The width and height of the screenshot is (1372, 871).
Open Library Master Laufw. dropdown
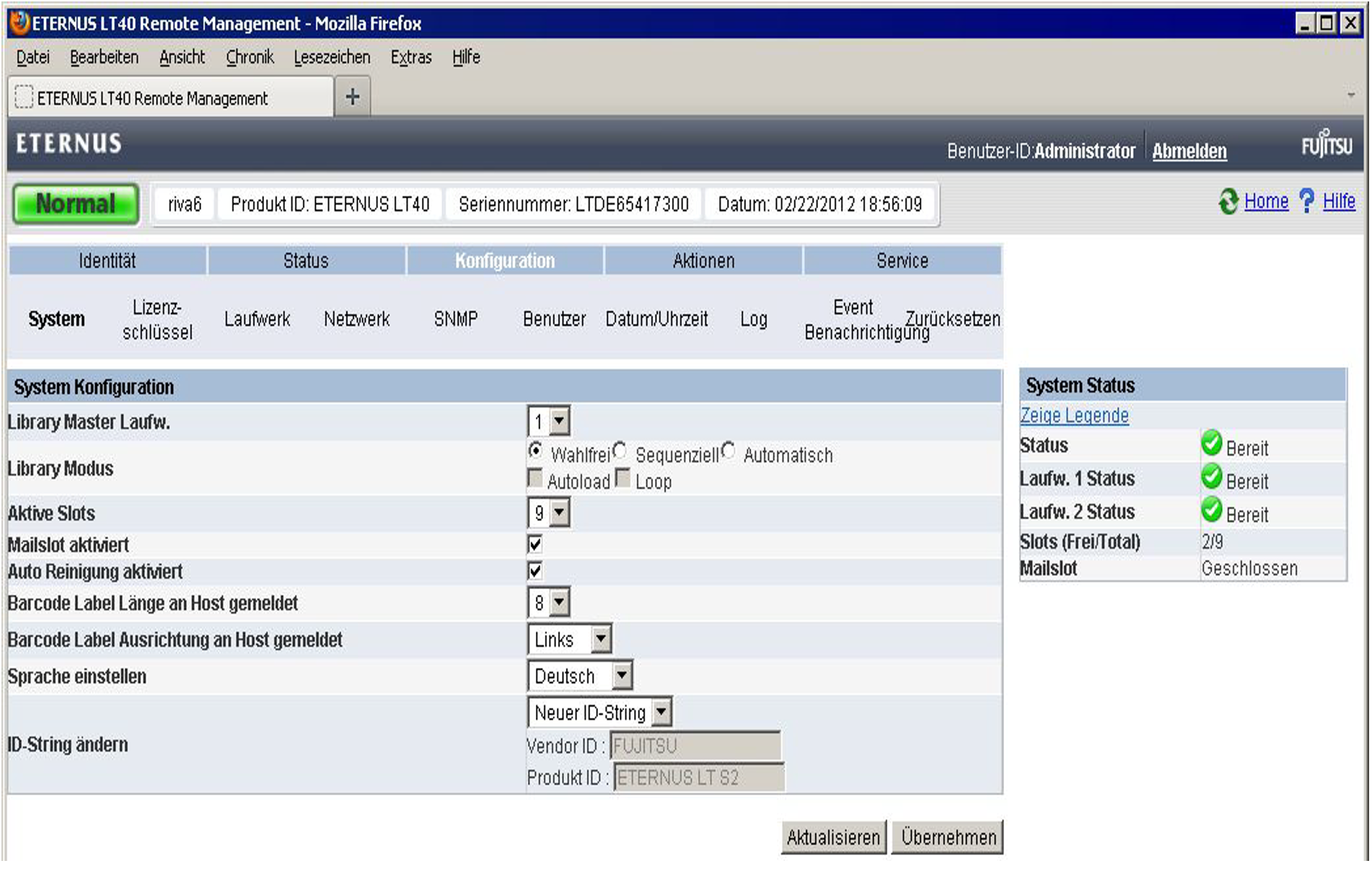click(549, 421)
